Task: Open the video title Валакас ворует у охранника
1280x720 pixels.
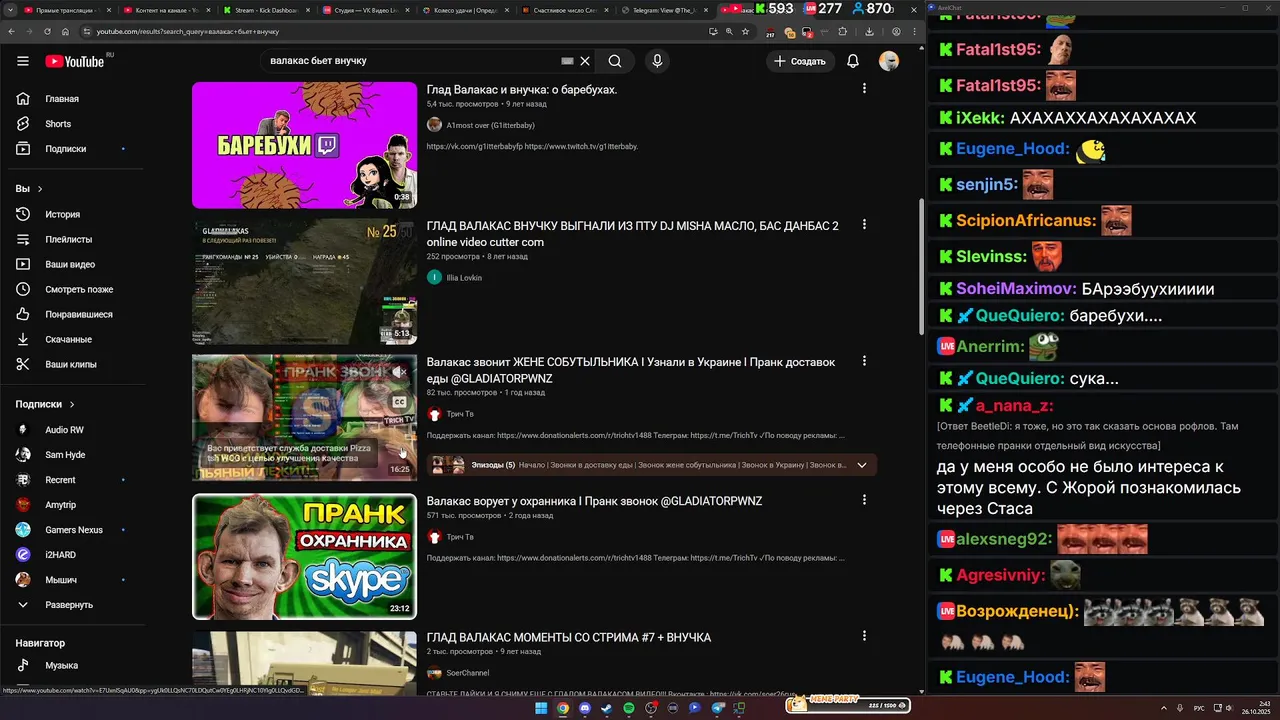Action: coord(594,501)
